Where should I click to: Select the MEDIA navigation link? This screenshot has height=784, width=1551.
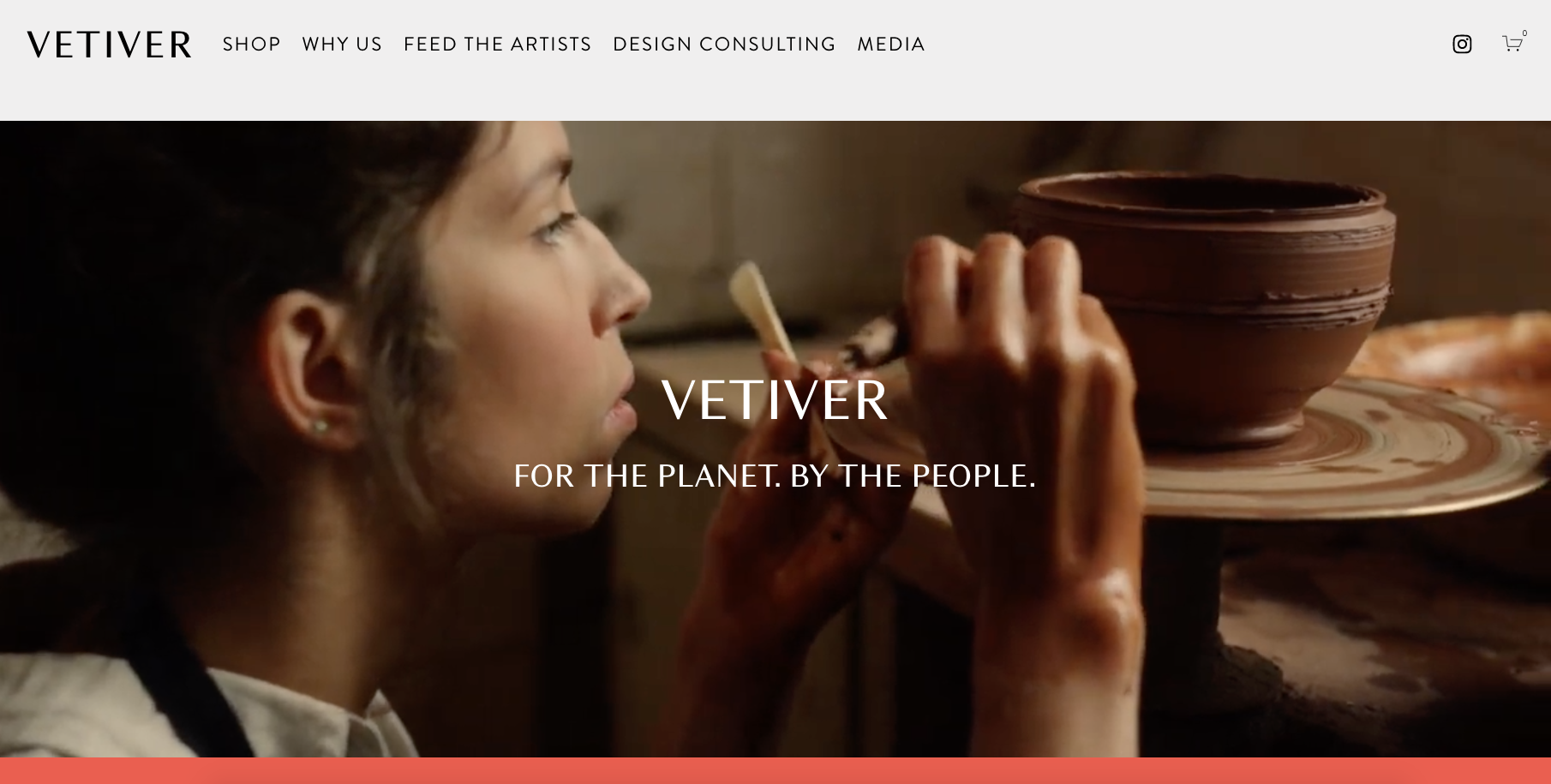(x=891, y=45)
